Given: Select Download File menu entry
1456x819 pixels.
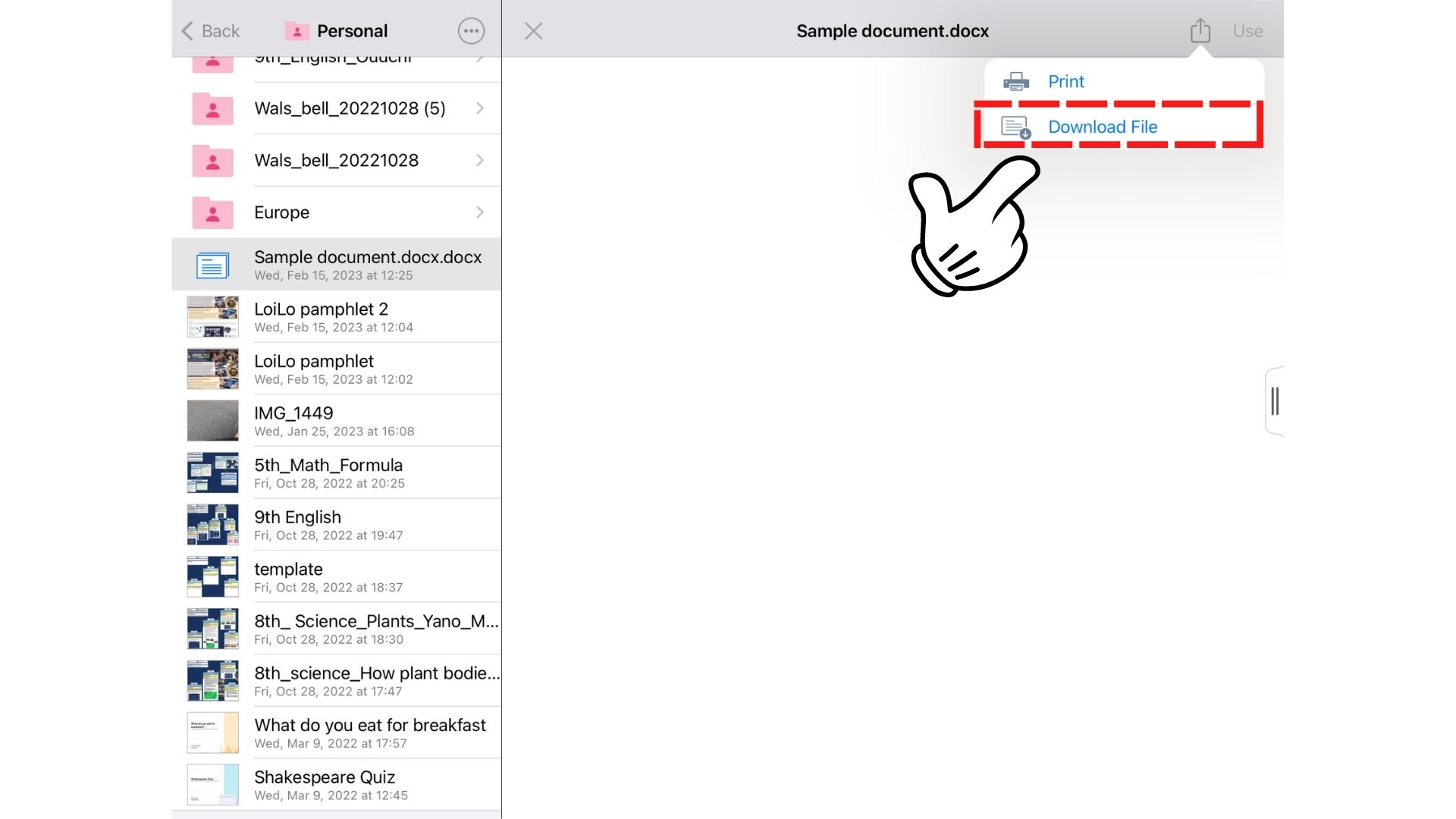Looking at the screenshot, I should coord(1102,127).
